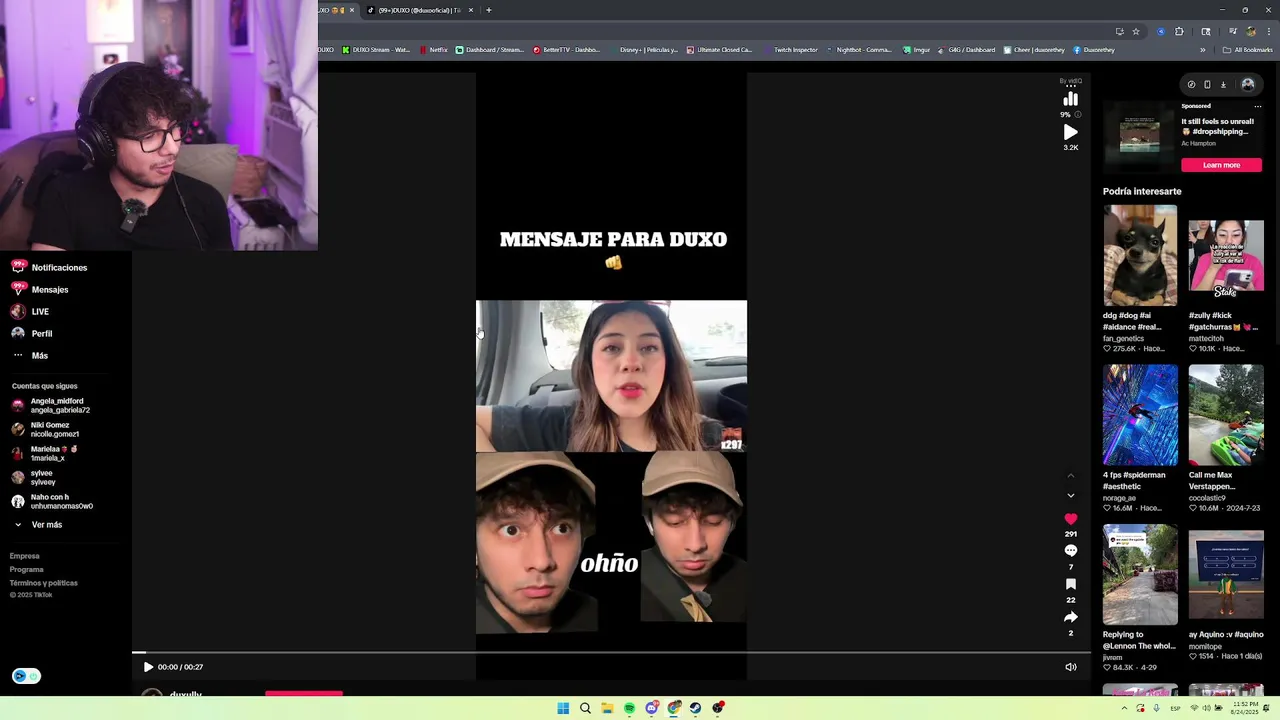The width and height of the screenshot is (1280, 720).
Task: Open Spotify from the taskbar
Action: point(629,708)
